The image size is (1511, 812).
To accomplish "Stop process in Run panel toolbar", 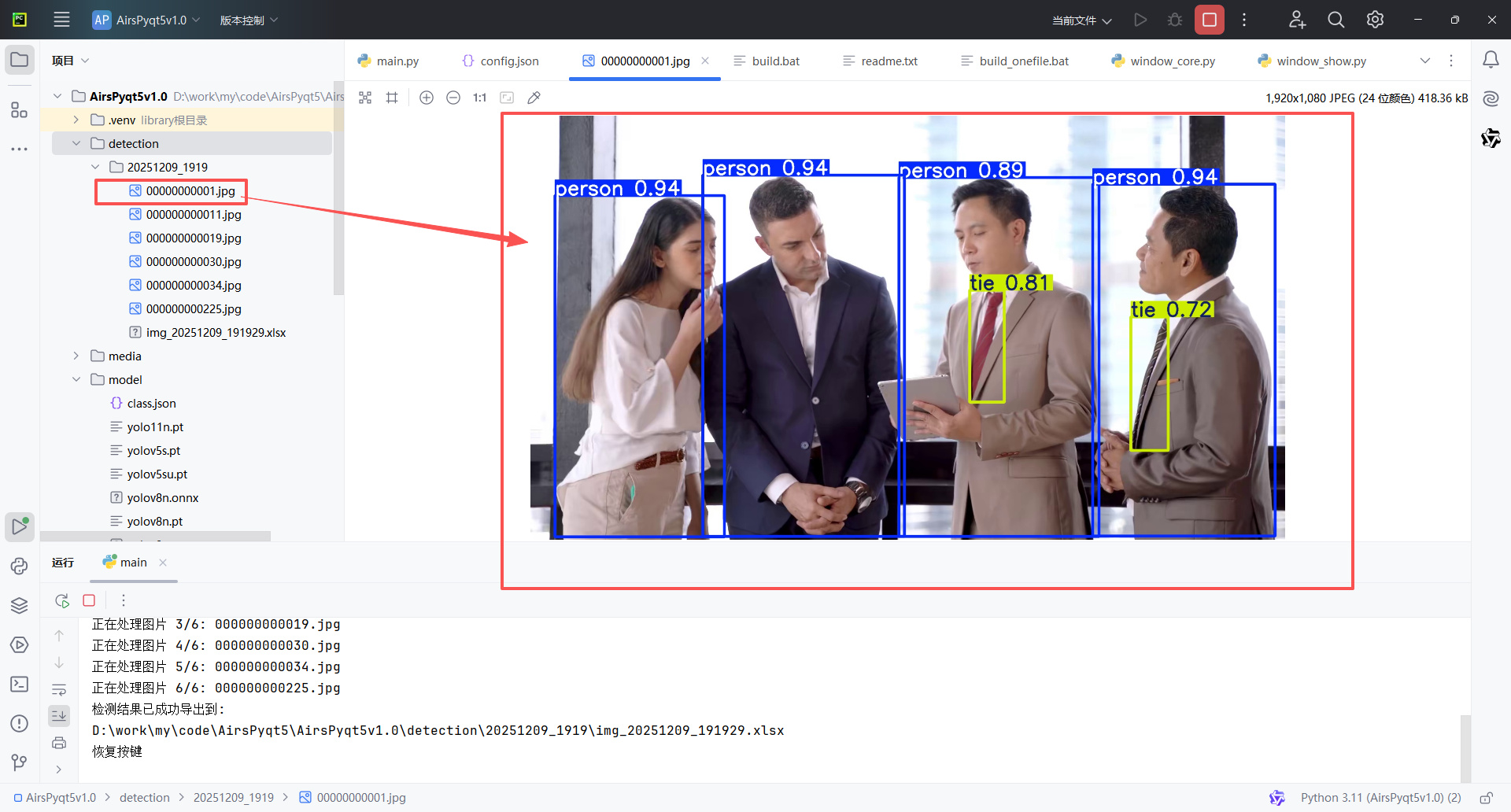I will [89, 600].
